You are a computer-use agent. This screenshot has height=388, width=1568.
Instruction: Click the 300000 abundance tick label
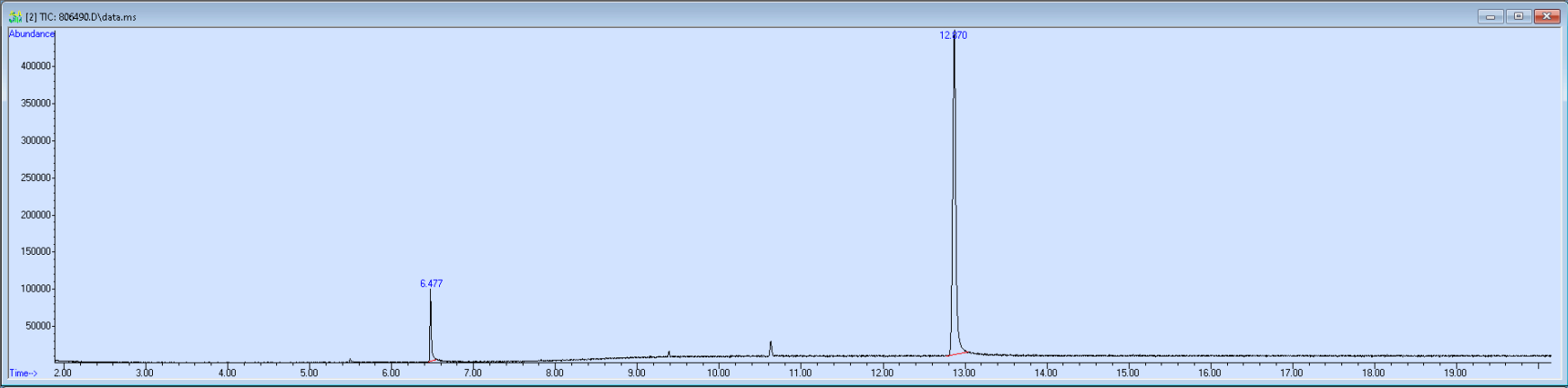click(x=35, y=140)
